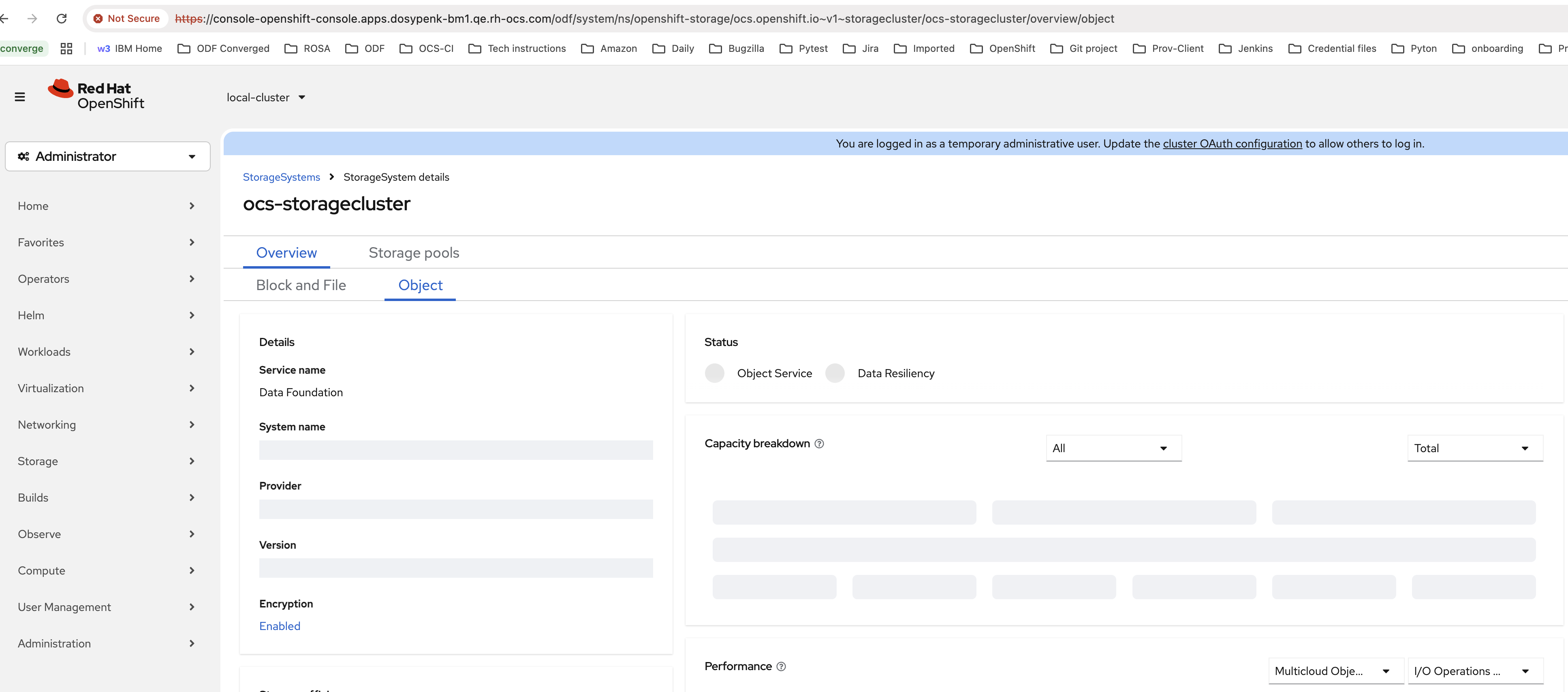Viewport: 1568px width, 692px height.
Task: Open the All capacity filter dropdown
Action: [1113, 449]
